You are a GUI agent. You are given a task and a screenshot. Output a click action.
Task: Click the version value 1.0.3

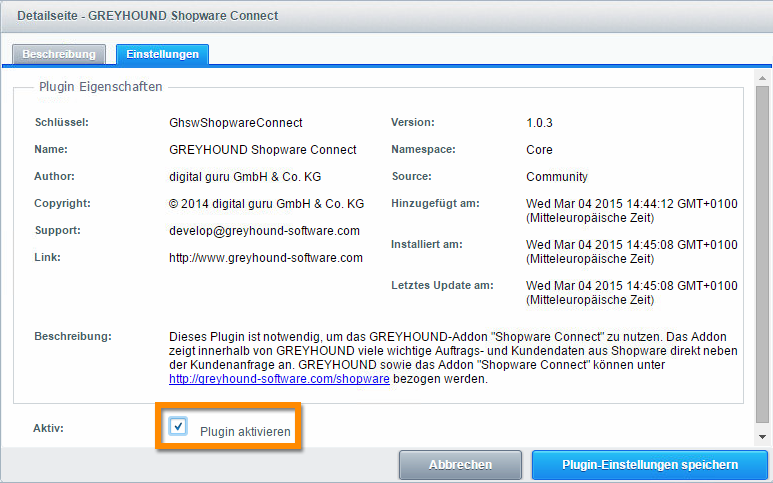point(539,123)
